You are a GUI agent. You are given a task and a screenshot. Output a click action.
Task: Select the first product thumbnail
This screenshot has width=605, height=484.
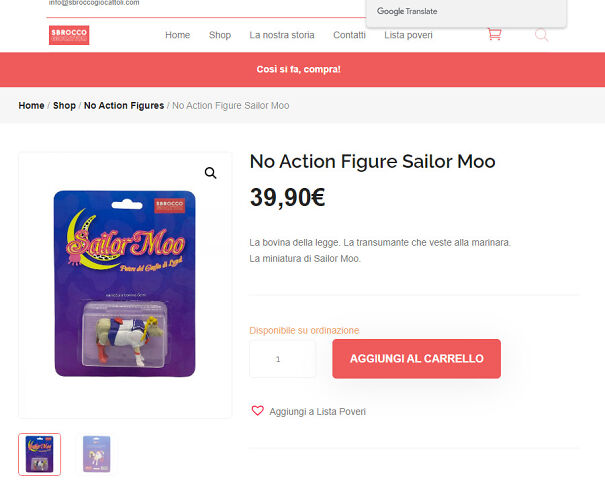[39, 454]
